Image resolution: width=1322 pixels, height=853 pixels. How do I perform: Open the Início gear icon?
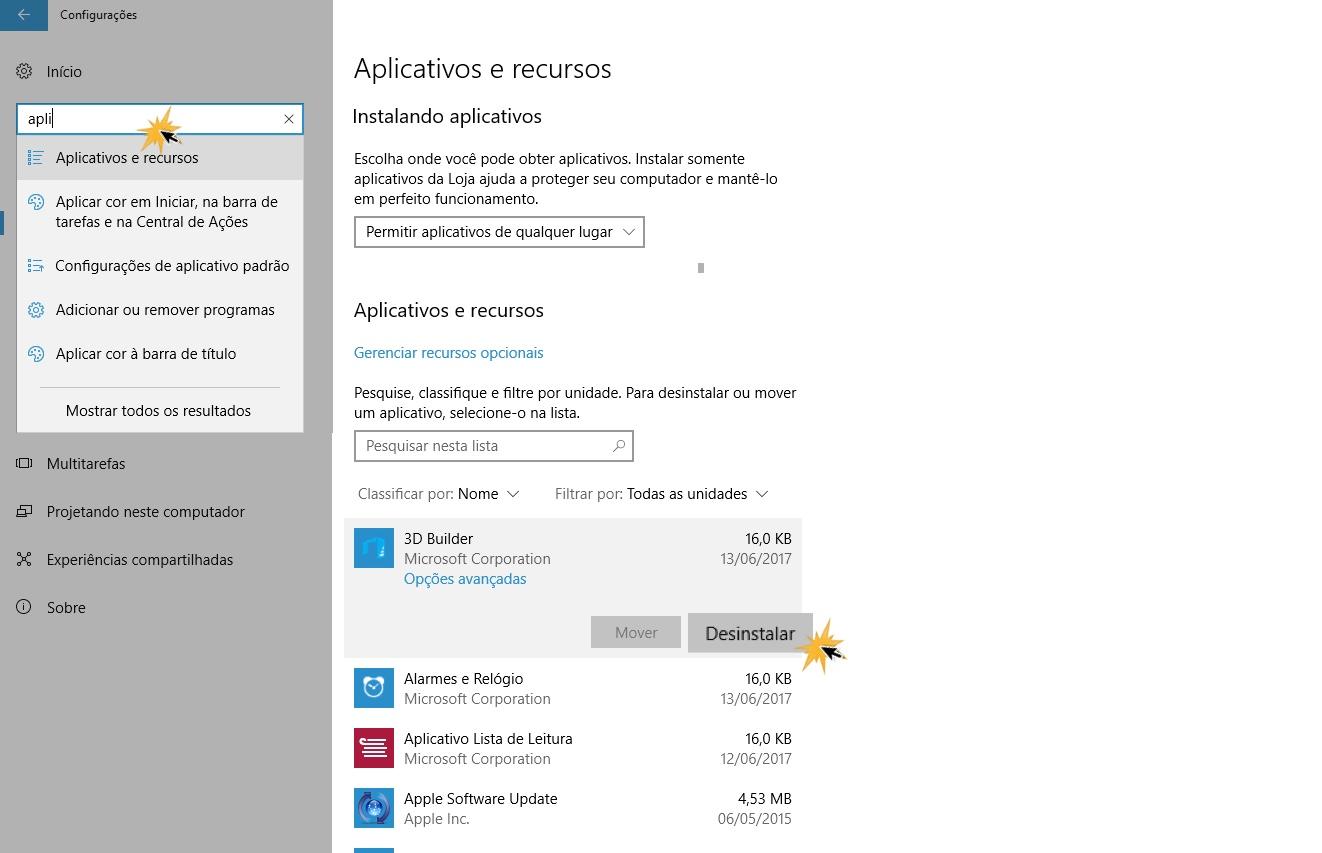click(24, 72)
